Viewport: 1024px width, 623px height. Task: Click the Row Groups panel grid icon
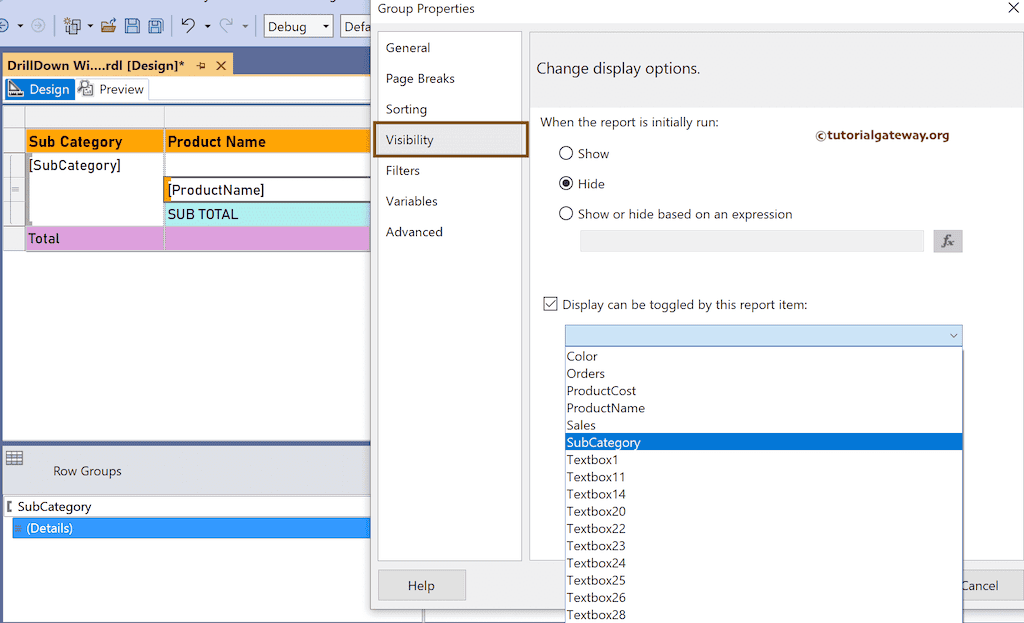click(x=14, y=457)
